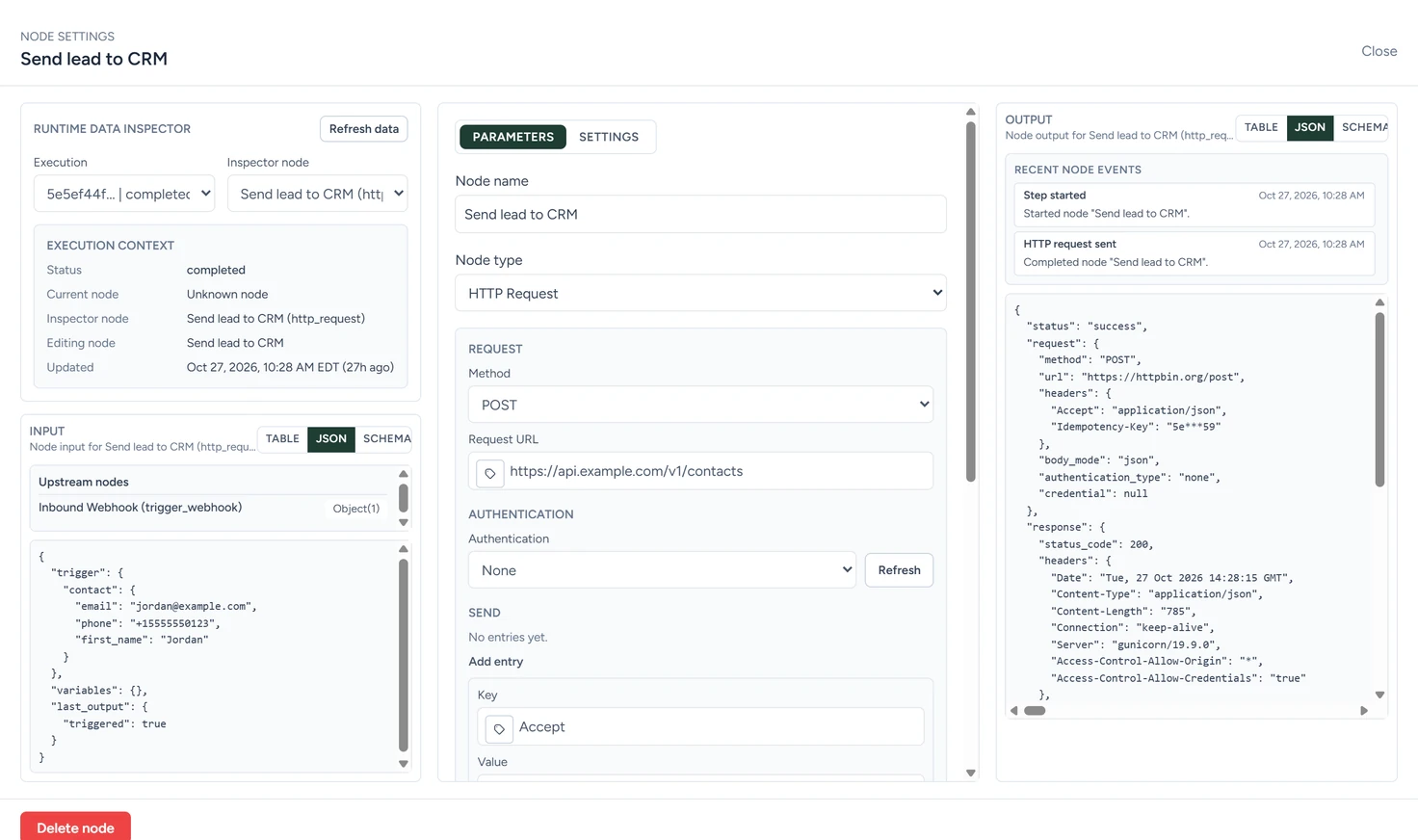This screenshot has width=1418, height=840.
Task: Switch the output to TABLE view
Action: pos(1261,128)
